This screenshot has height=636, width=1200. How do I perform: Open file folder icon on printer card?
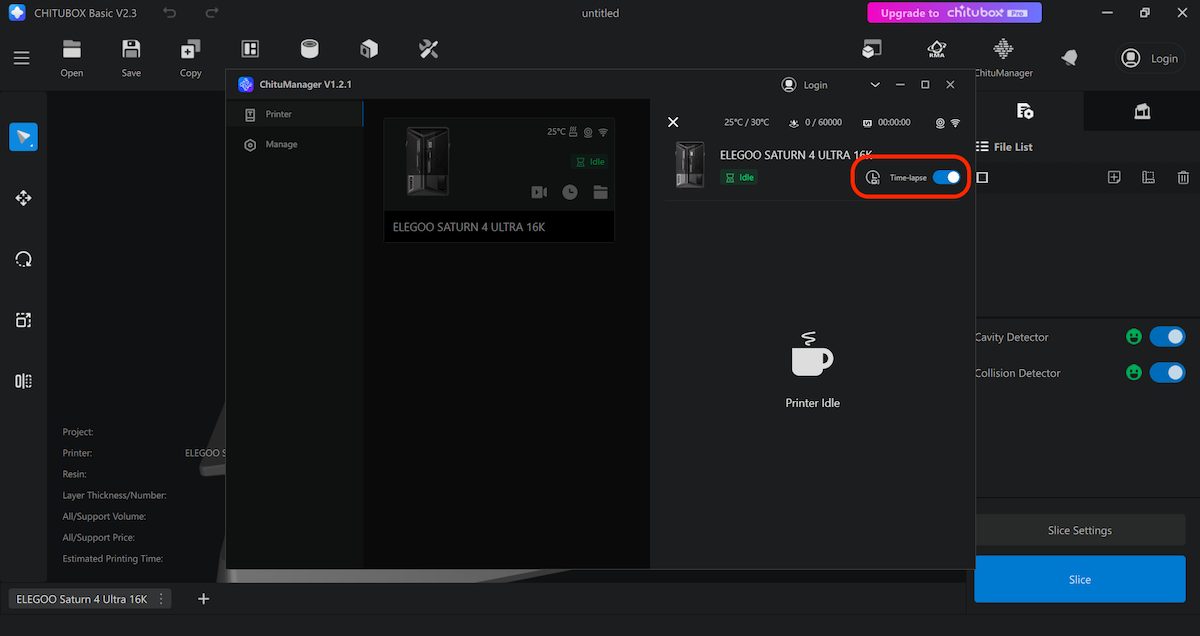(x=600, y=192)
